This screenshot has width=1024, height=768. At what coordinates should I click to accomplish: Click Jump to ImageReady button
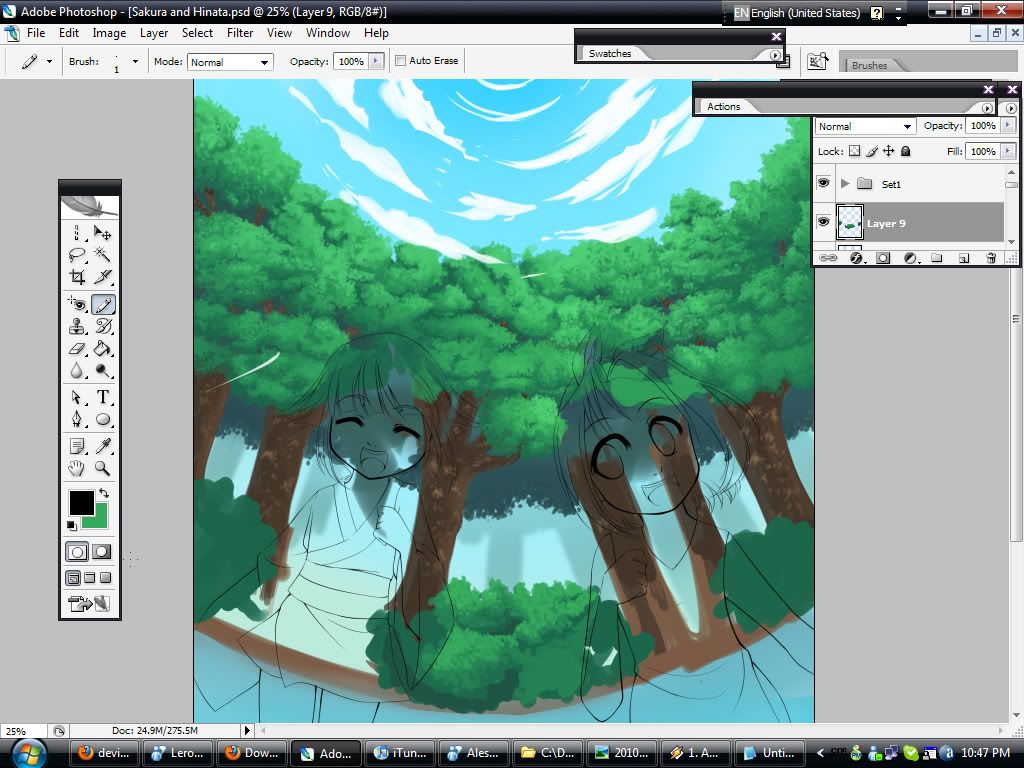tap(89, 603)
